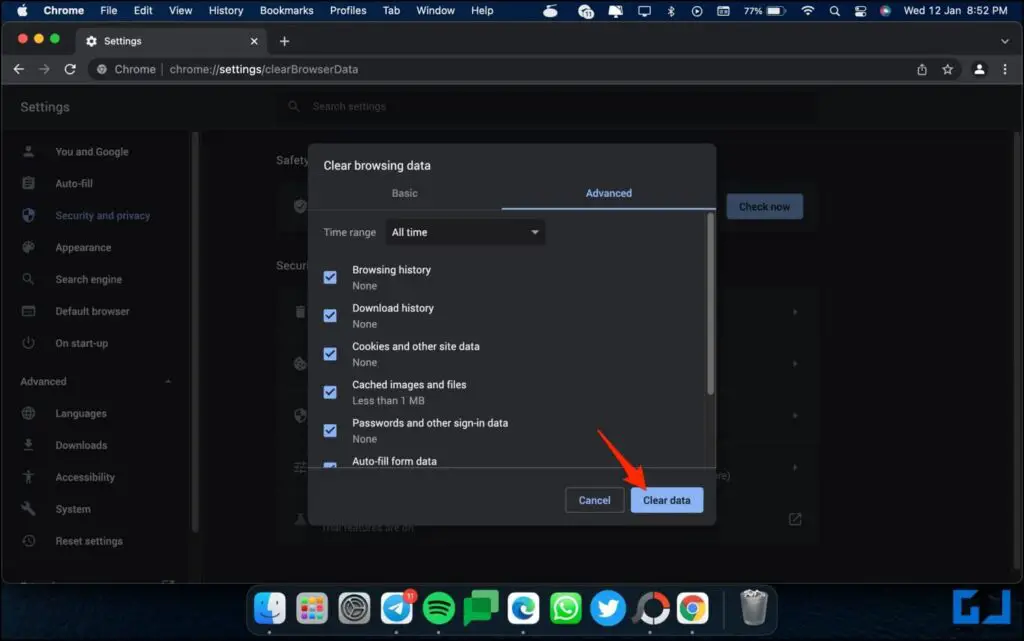Open Twitter from the dock
The image size is (1024, 641).
click(x=607, y=608)
